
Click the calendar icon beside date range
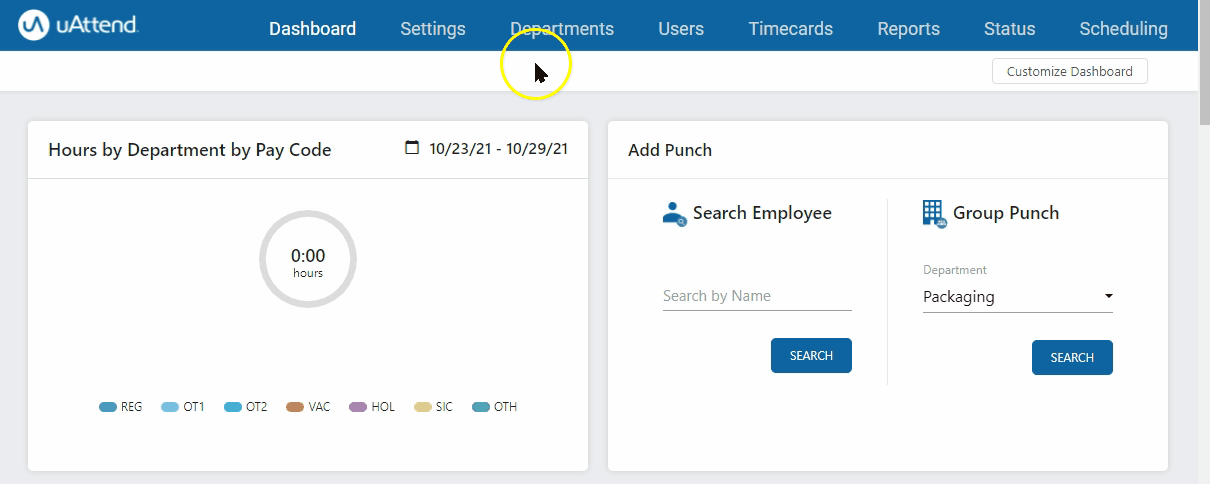click(412, 148)
